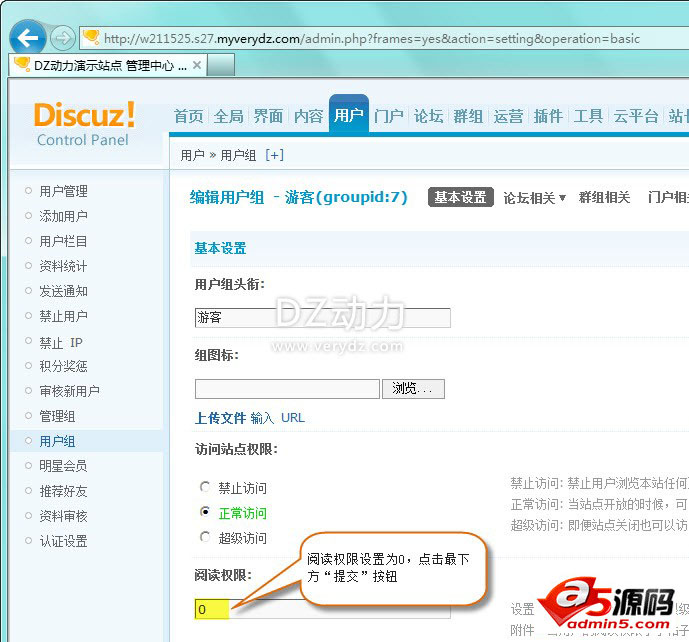Open 审核新用户 in the sidebar
This screenshot has height=642, width=689.
69,391
